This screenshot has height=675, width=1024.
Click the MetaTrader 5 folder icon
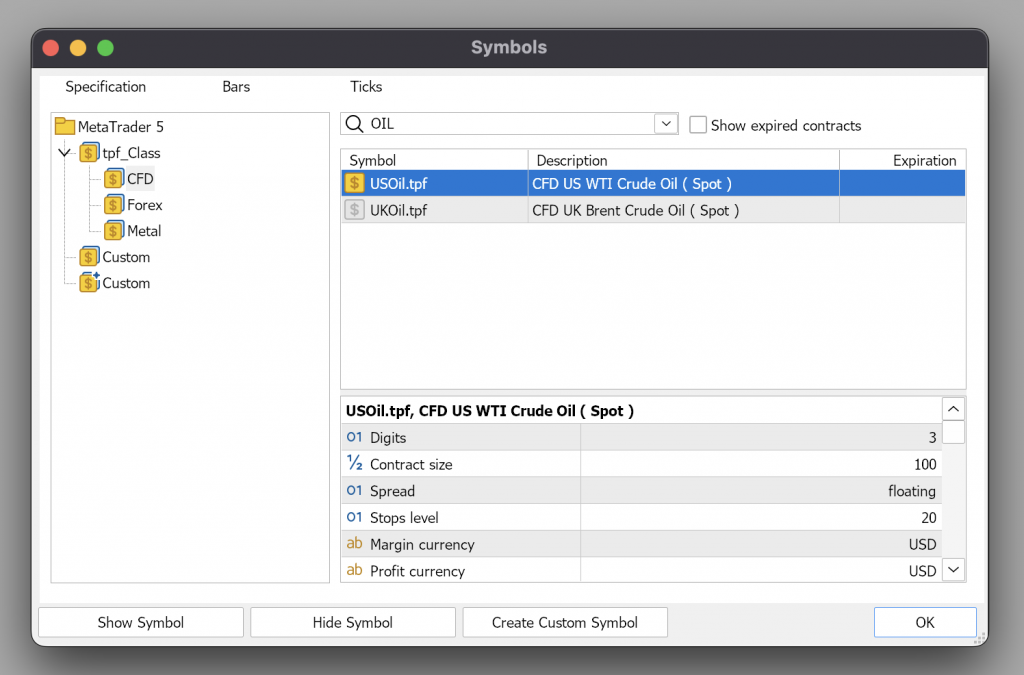pos(65,127)
